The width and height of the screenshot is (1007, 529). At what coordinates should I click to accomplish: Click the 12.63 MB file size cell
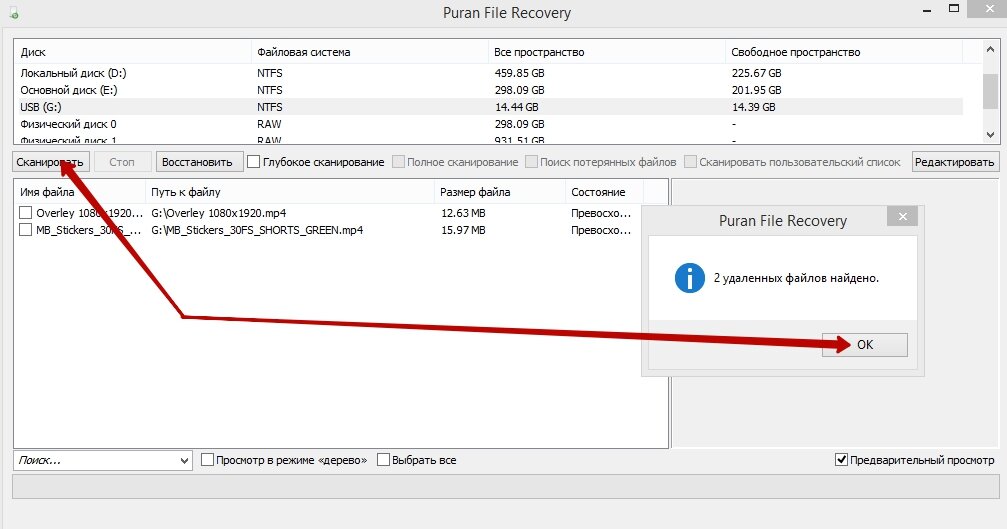pyautogui.click(x=463, y=212)
